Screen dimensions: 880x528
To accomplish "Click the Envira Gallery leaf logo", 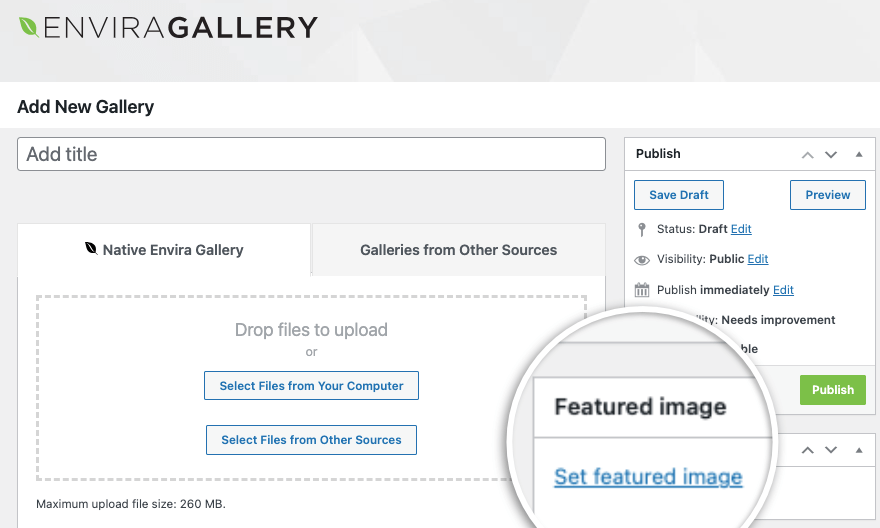I will (28, 27).
